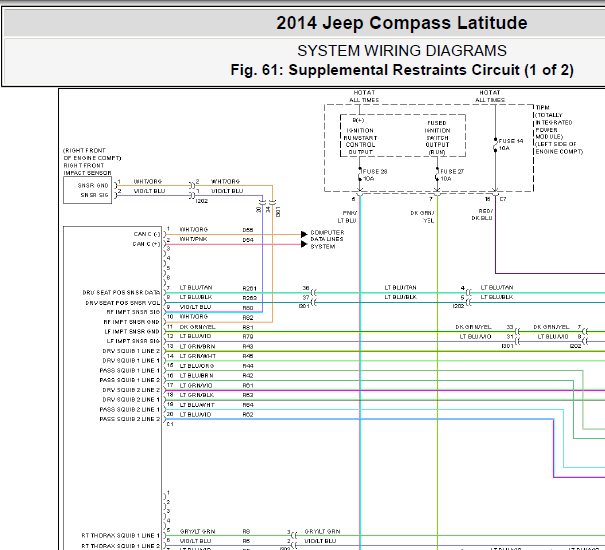The width and height of the screenshot is (605, 550).
Task: Click the "SNSR SIG" terminal label
Action: click(x=95, y=195)
